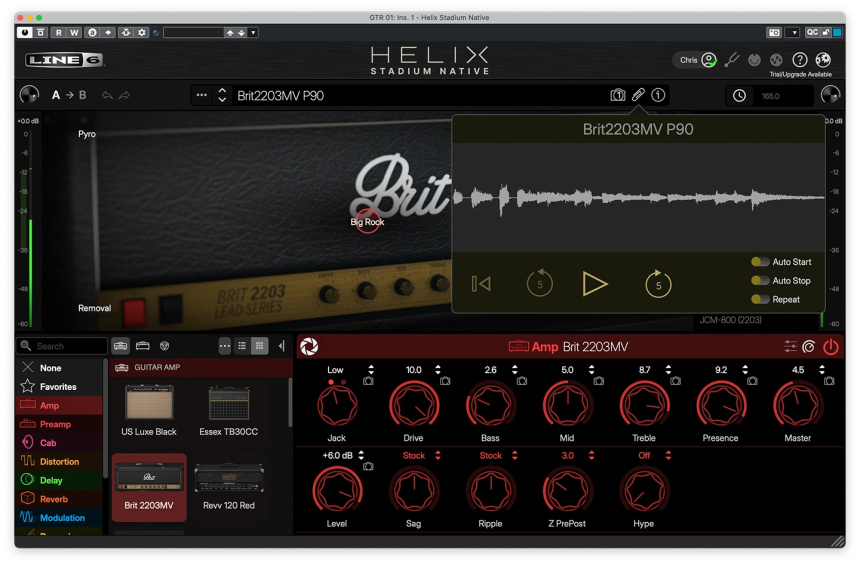Adjust Sag Stock value stepper
The image size is (860, 565).
[438, 455]
